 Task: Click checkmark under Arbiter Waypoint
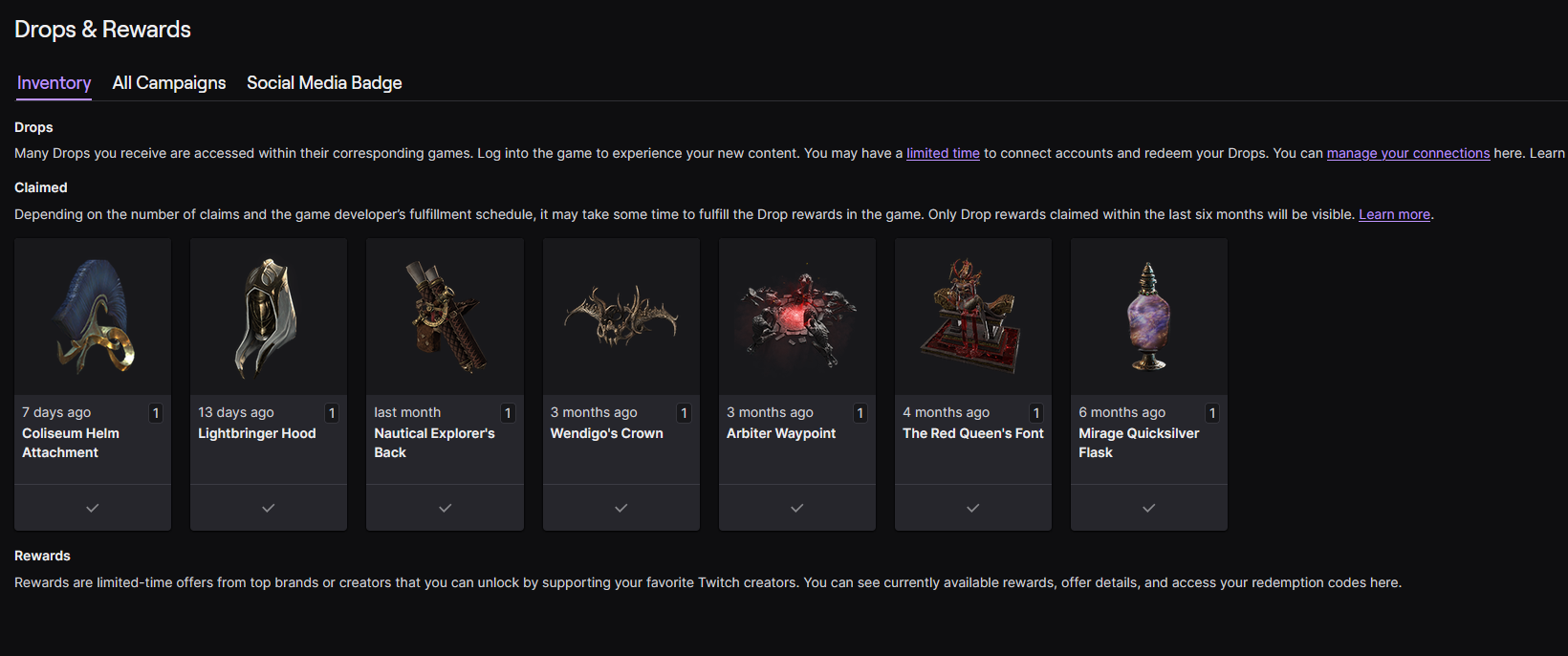[x=797, y=508]
